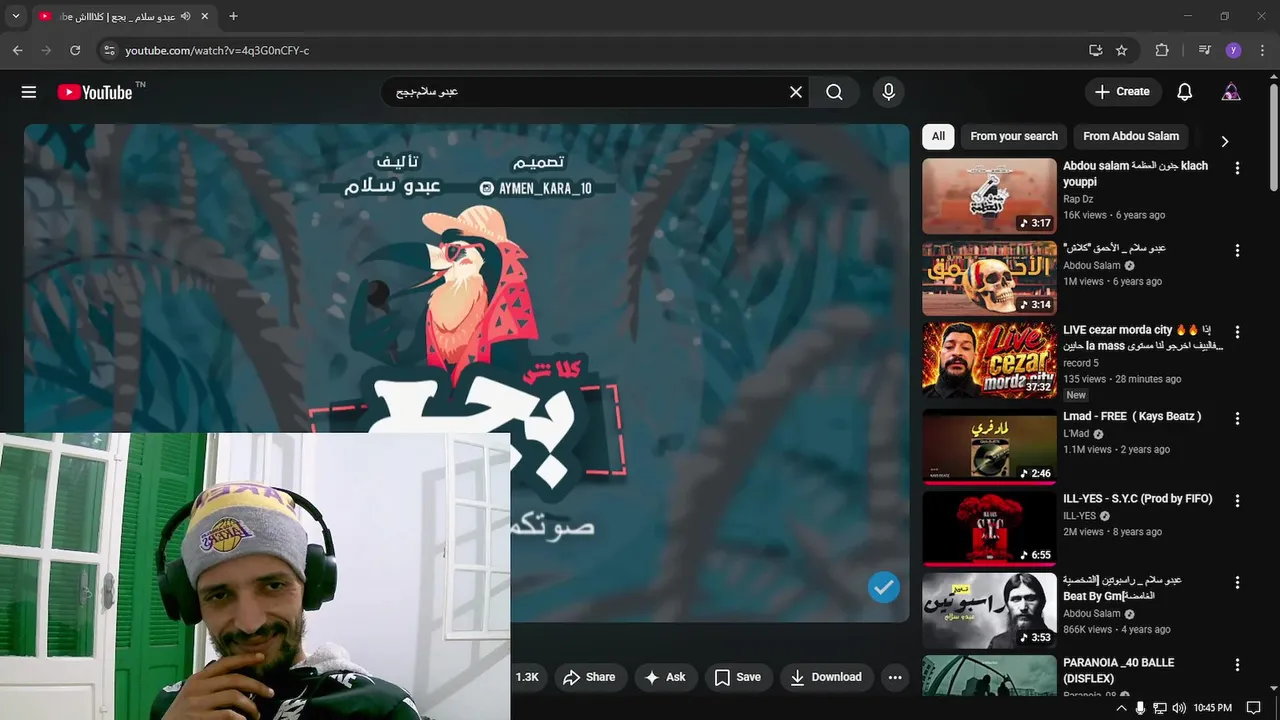Viewport: 1280px width, 720px height.
Task: Open the media control icon in toolbar
Action: point(1204,50)
